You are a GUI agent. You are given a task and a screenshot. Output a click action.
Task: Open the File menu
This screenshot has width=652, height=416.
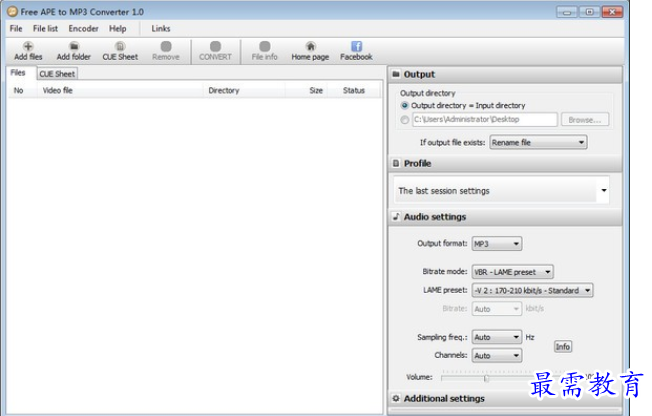pos(16,29)
